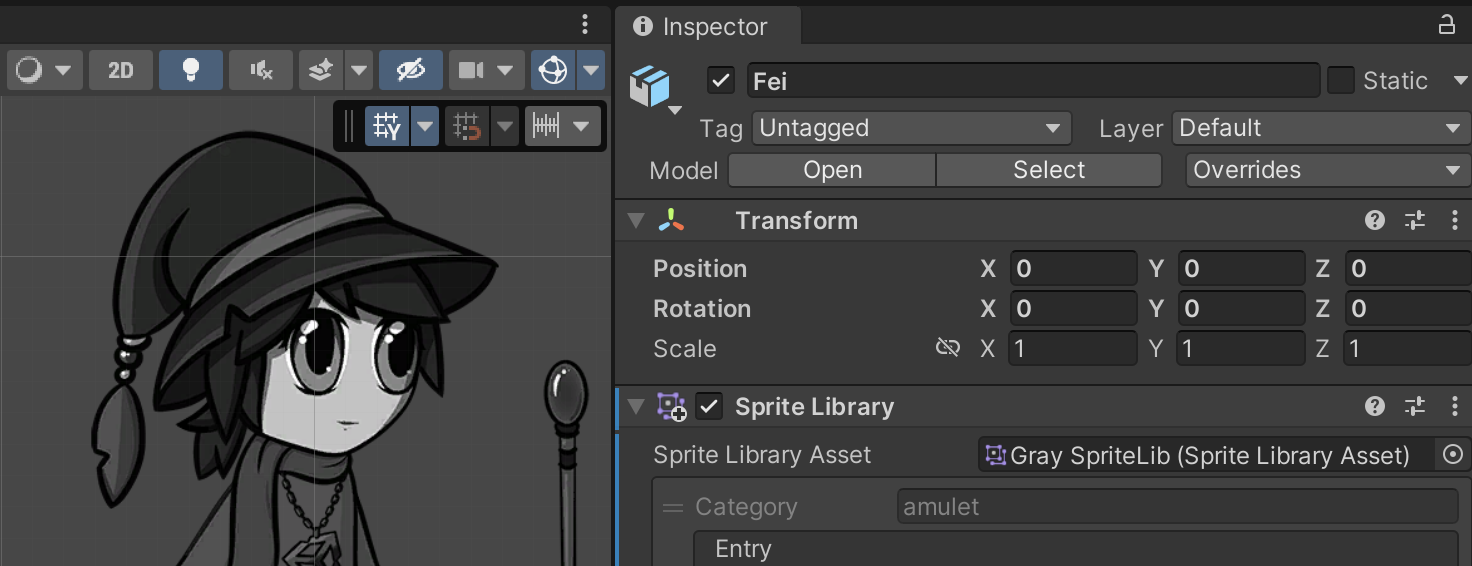Image resolution: width=1472 pixels, height=566 pixels.
Task: Click the scene visibility eye icon
Action: coord(411,70)
